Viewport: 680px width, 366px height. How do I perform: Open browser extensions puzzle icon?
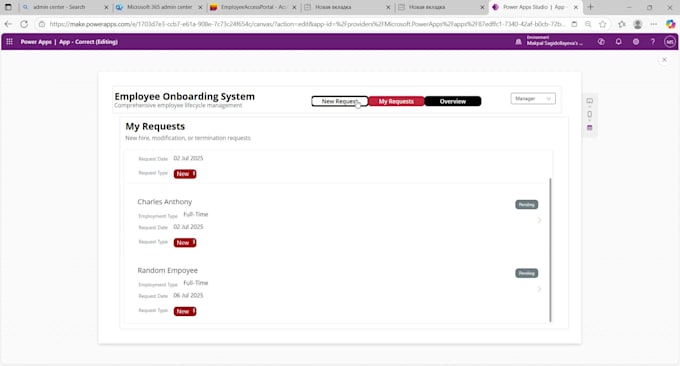621,24
